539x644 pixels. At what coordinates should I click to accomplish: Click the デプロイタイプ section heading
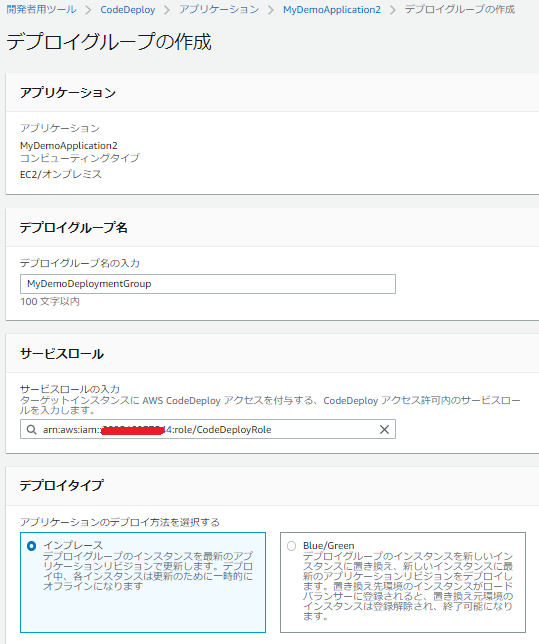coord(62,485)
